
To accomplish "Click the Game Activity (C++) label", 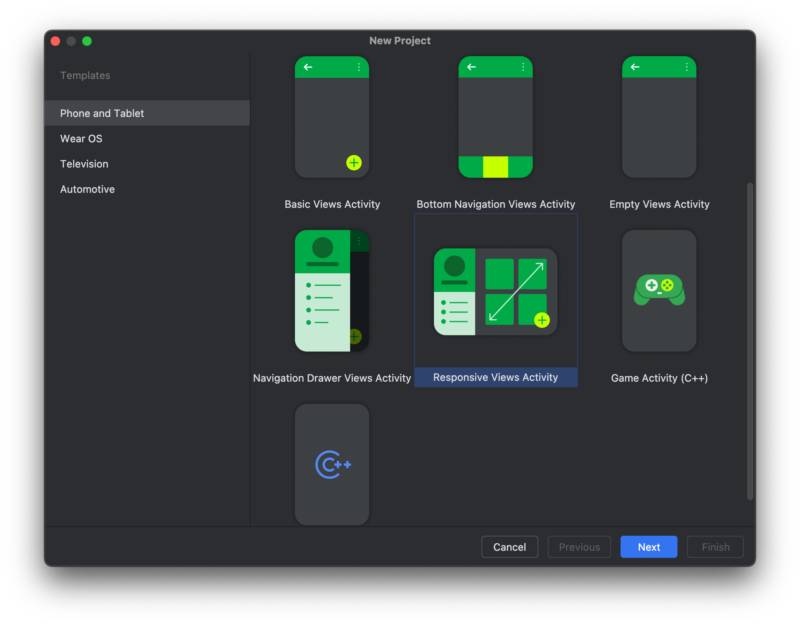I will [659, 378].
